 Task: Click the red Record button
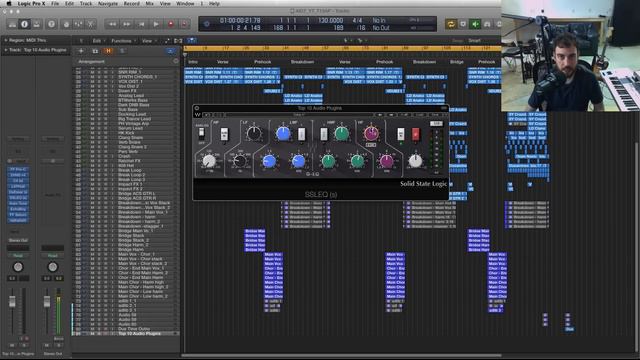[171, 24]
